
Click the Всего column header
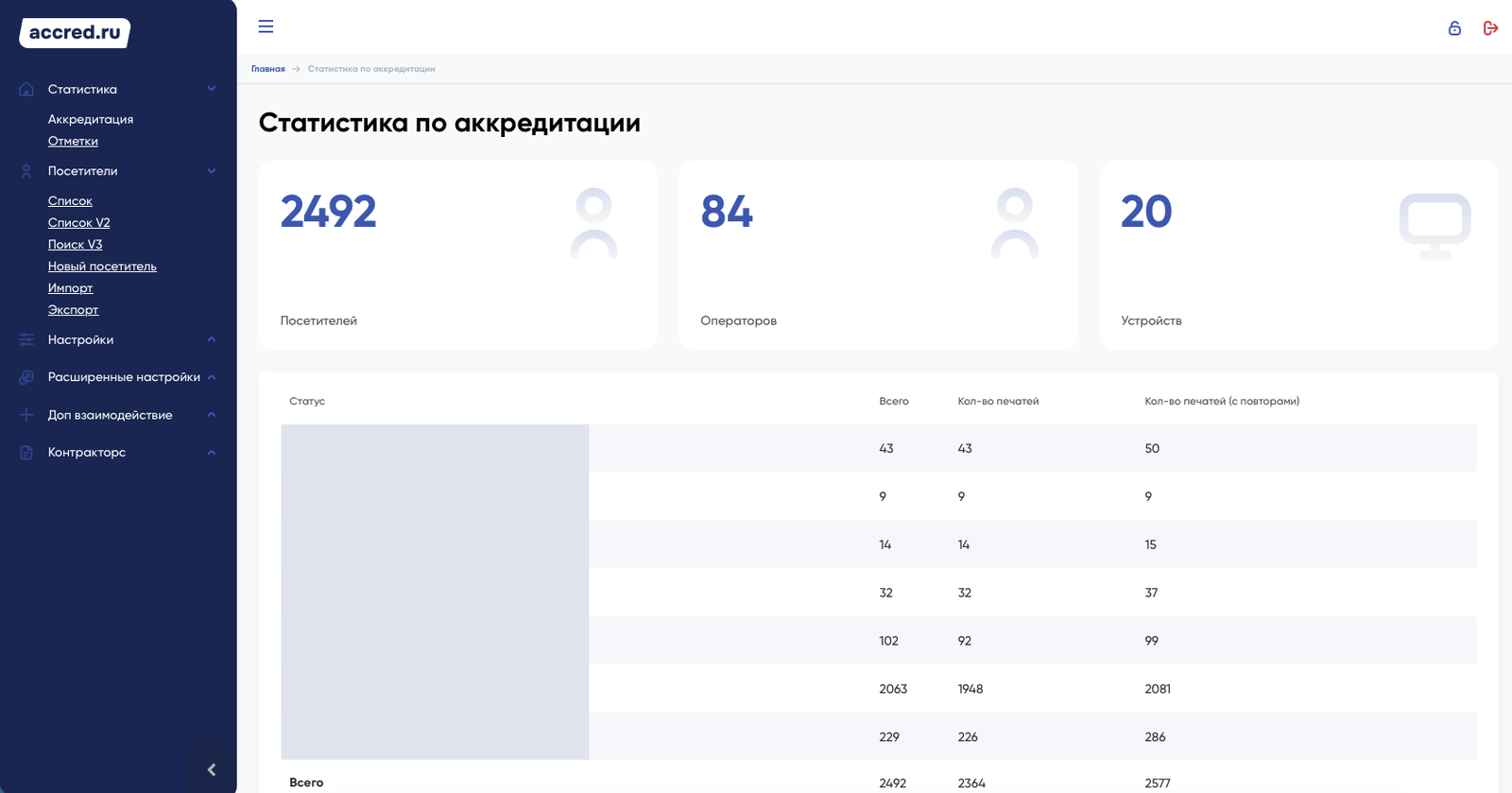click(x=894, y=402)
